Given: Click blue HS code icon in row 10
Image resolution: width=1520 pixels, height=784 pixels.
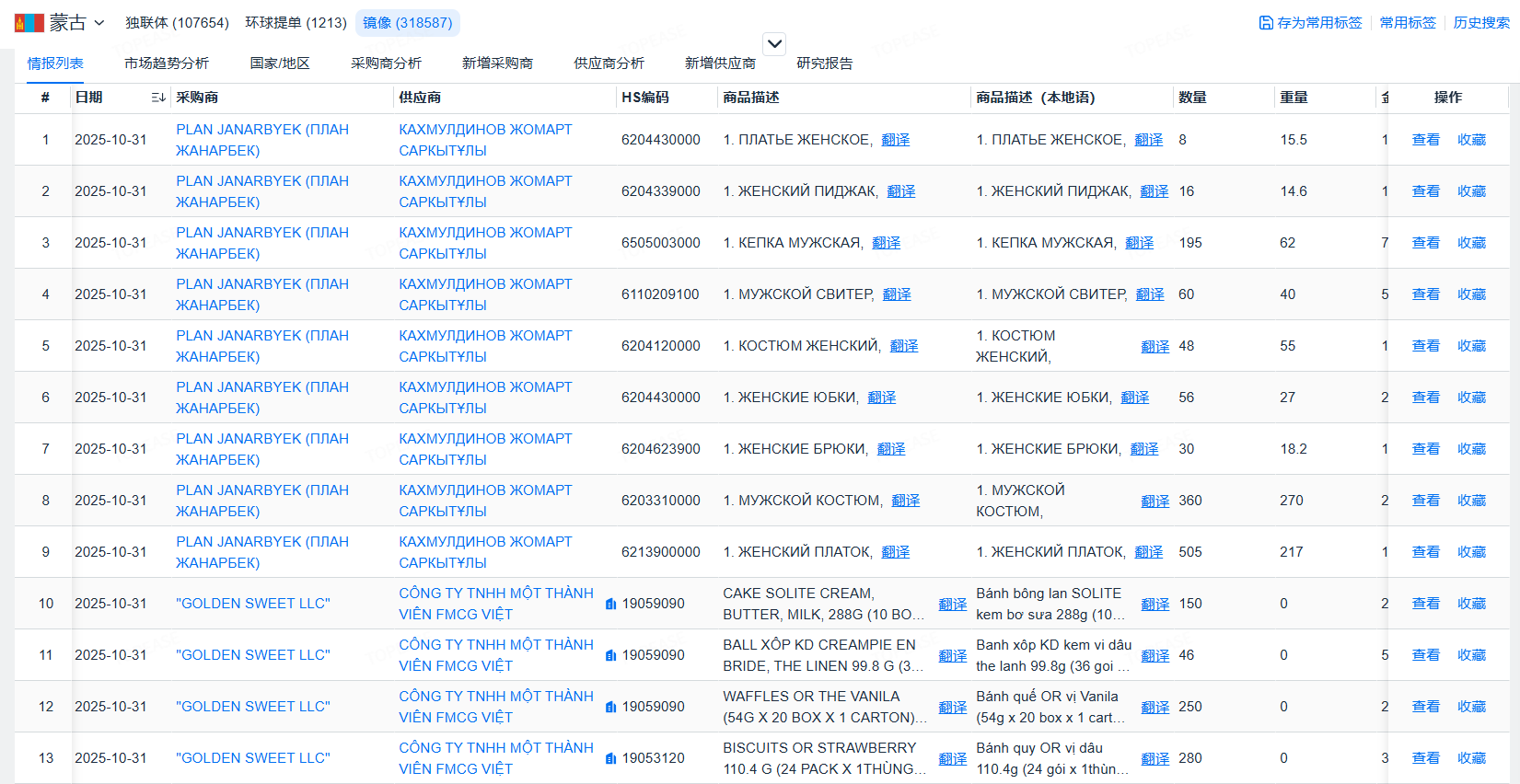Looking at the screenshot, I should [x=610, y=604].
